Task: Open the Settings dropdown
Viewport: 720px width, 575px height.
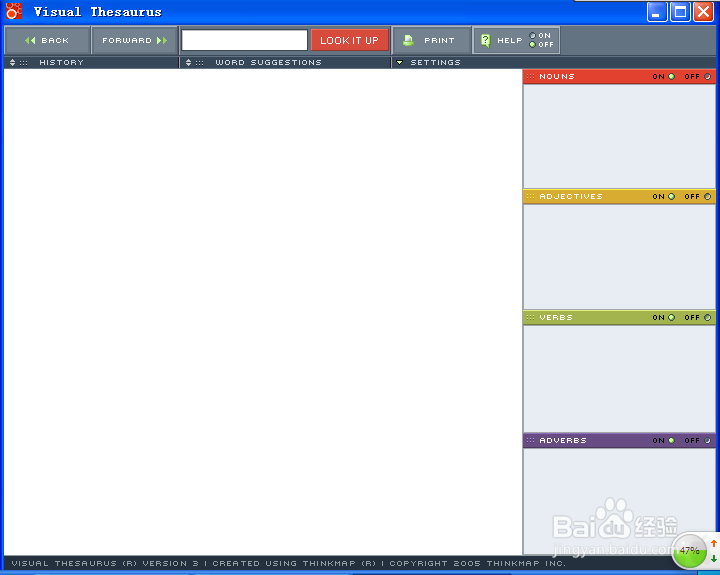Action: tap(399, 62)
